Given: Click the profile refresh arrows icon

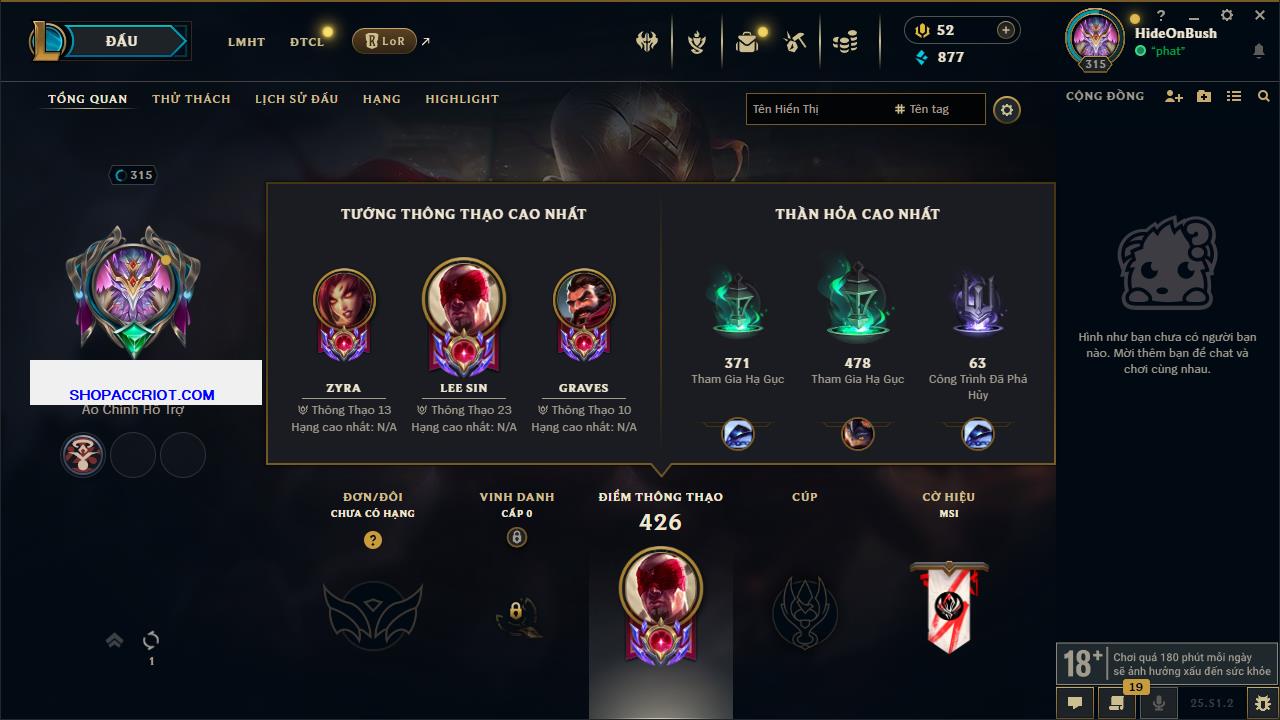Looking at the screenshot, I should [x=152, y=640].
